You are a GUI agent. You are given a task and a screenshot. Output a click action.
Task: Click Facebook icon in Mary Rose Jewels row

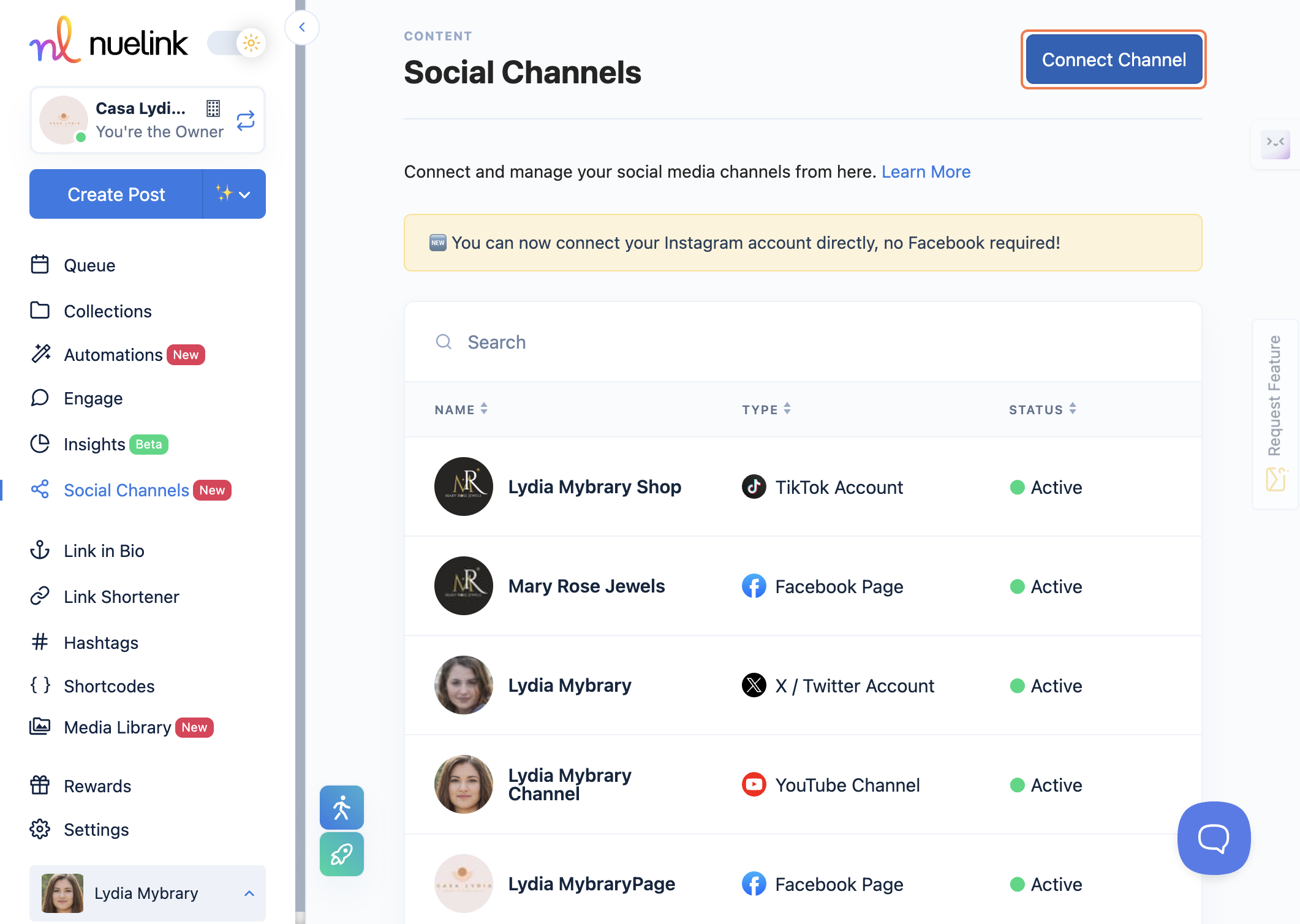click(x=754, y=586)
